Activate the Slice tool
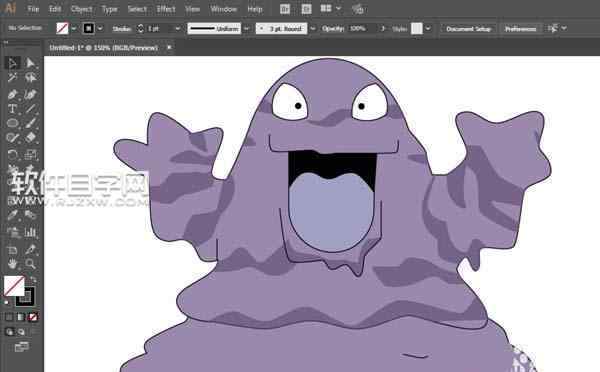 click(x=30, y=250)
